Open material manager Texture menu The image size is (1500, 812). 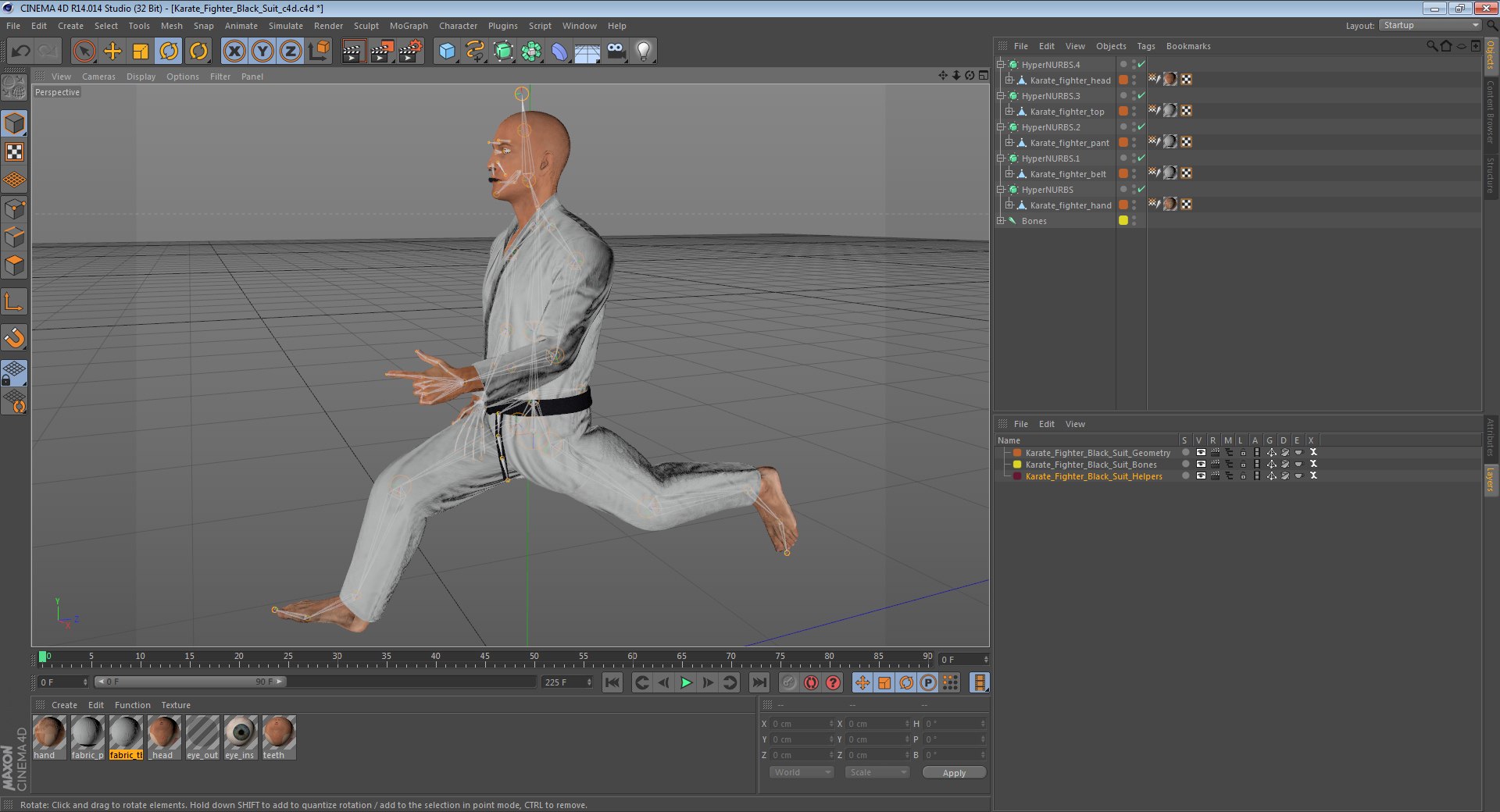pyautogui.click(x=176, y=705)
